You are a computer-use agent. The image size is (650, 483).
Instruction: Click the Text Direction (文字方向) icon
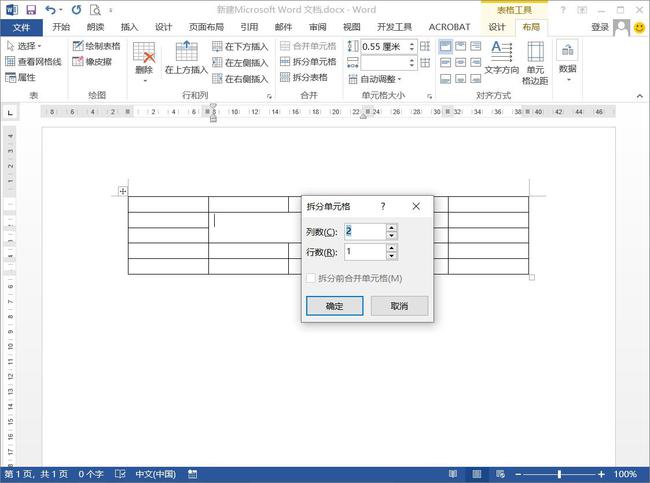pos(501,56)
